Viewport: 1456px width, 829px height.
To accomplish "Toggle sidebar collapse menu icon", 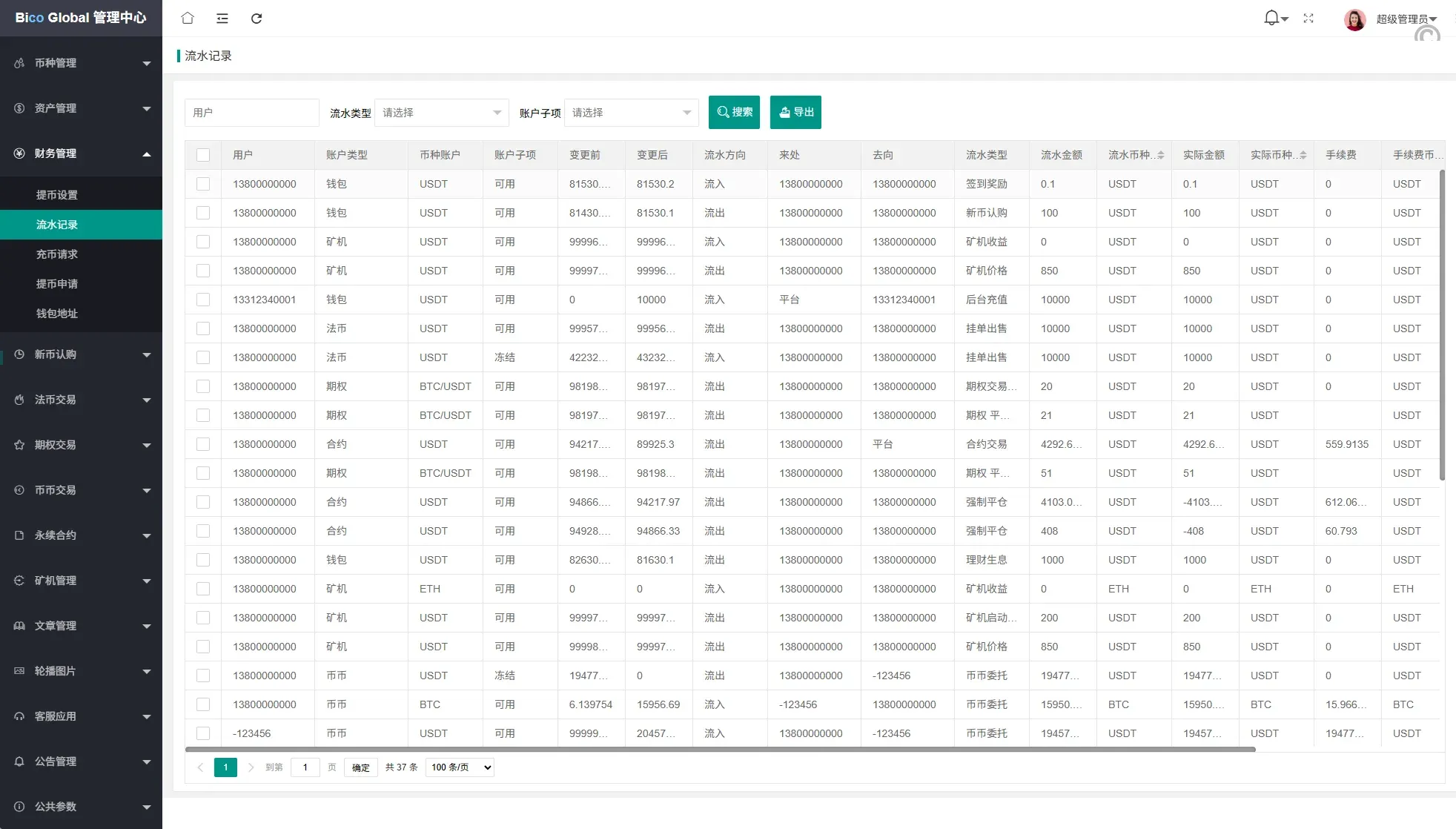I will pos(222,19).
